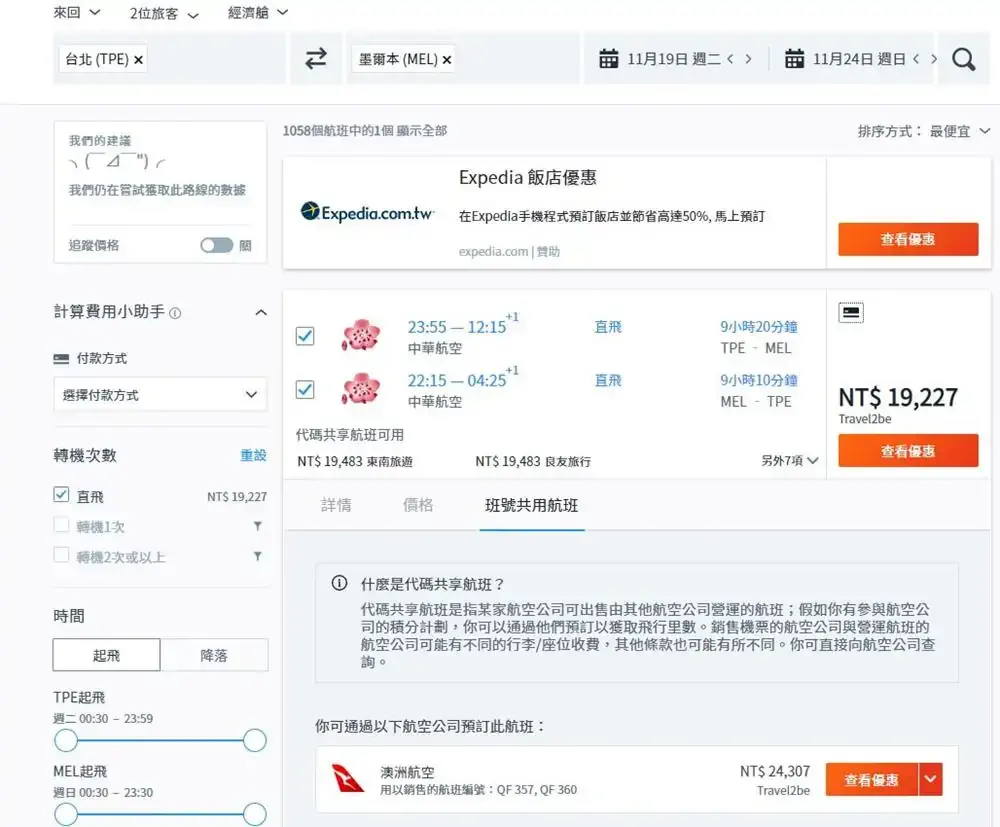Viewport: 1000px width, 827px height.
Task: Select the 起飛 time tab
Action: coord(107,655)
